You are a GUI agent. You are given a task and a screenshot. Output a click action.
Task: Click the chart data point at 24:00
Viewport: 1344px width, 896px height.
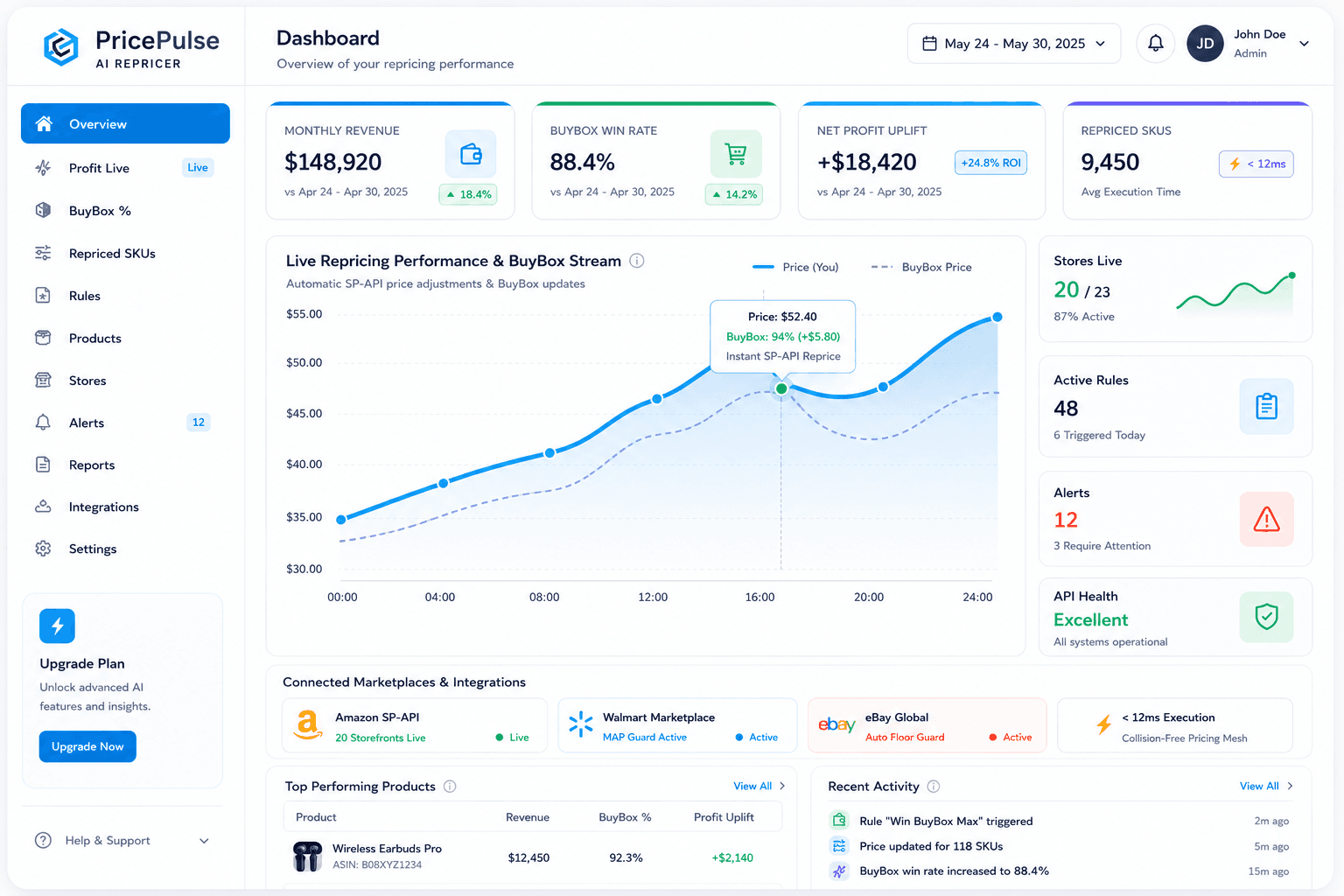pyautogui.click(x=997, y=317)
